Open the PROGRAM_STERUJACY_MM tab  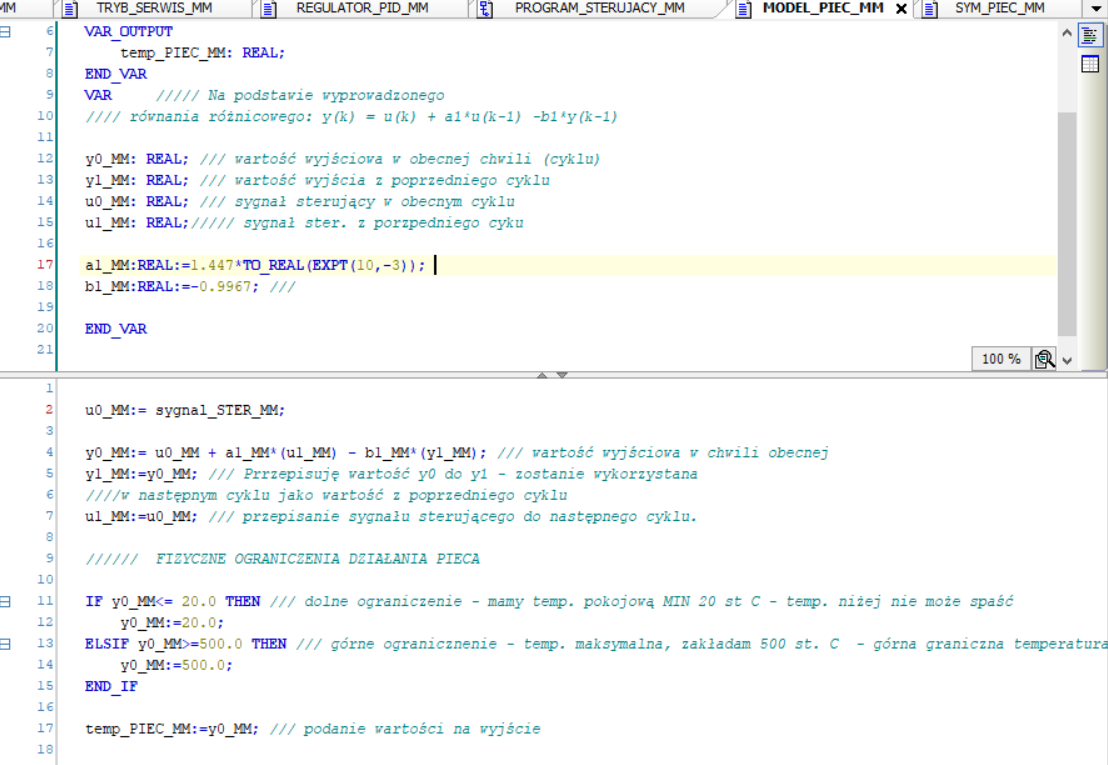(x=599, y=8)
